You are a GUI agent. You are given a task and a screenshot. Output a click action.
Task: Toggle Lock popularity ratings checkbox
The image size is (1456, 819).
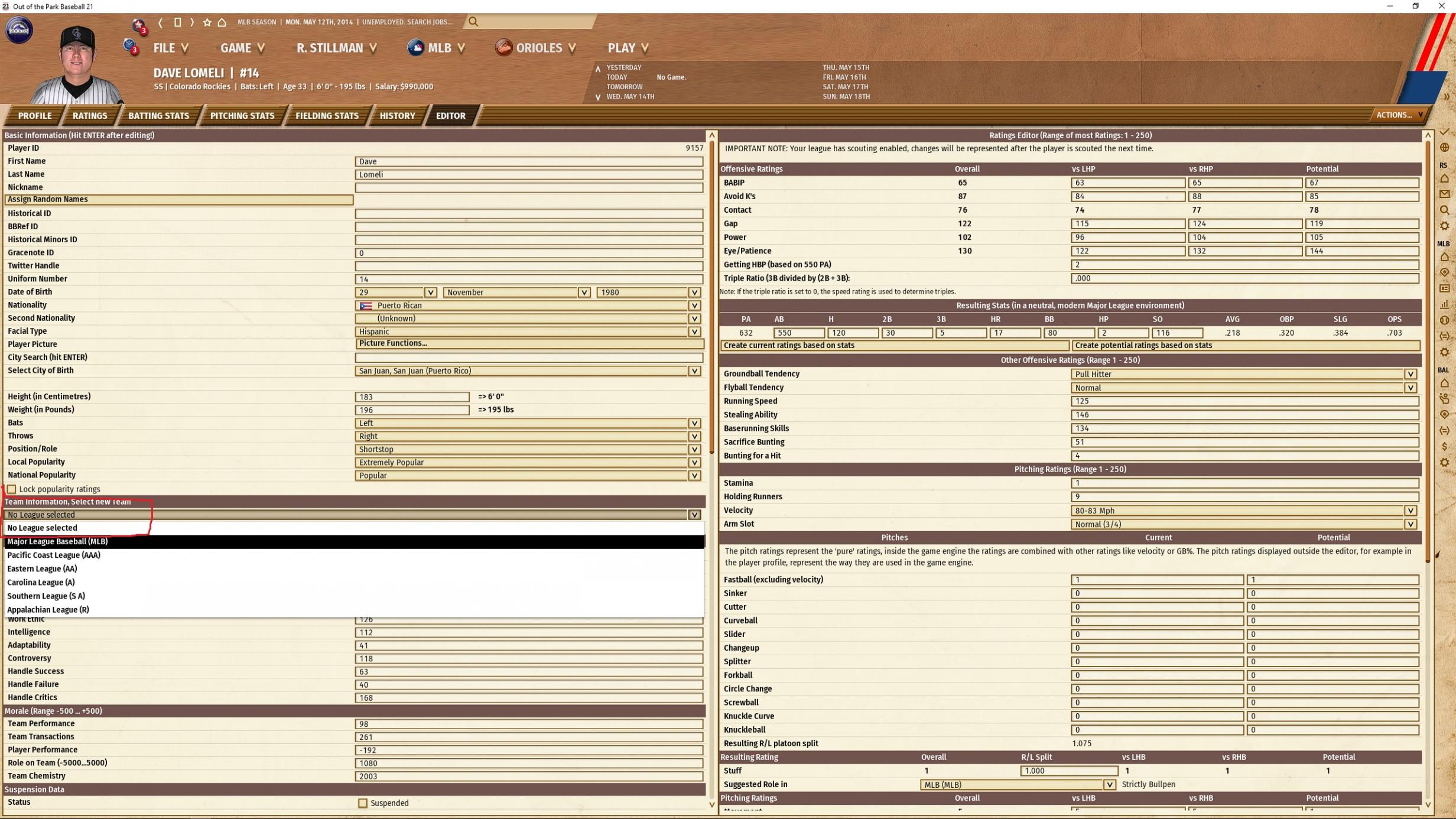[11, 489]
